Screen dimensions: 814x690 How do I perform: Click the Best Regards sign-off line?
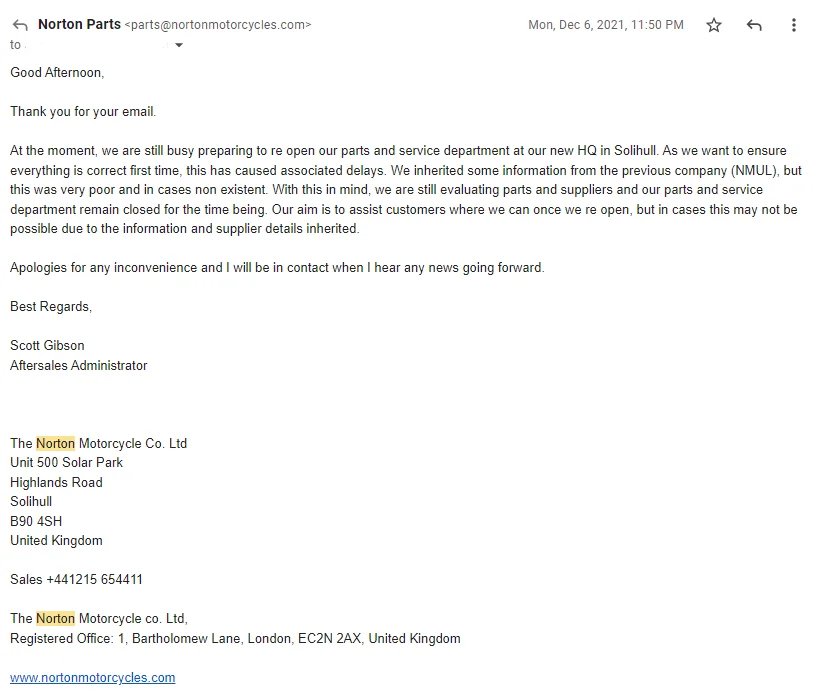click(x=51, y=306)
